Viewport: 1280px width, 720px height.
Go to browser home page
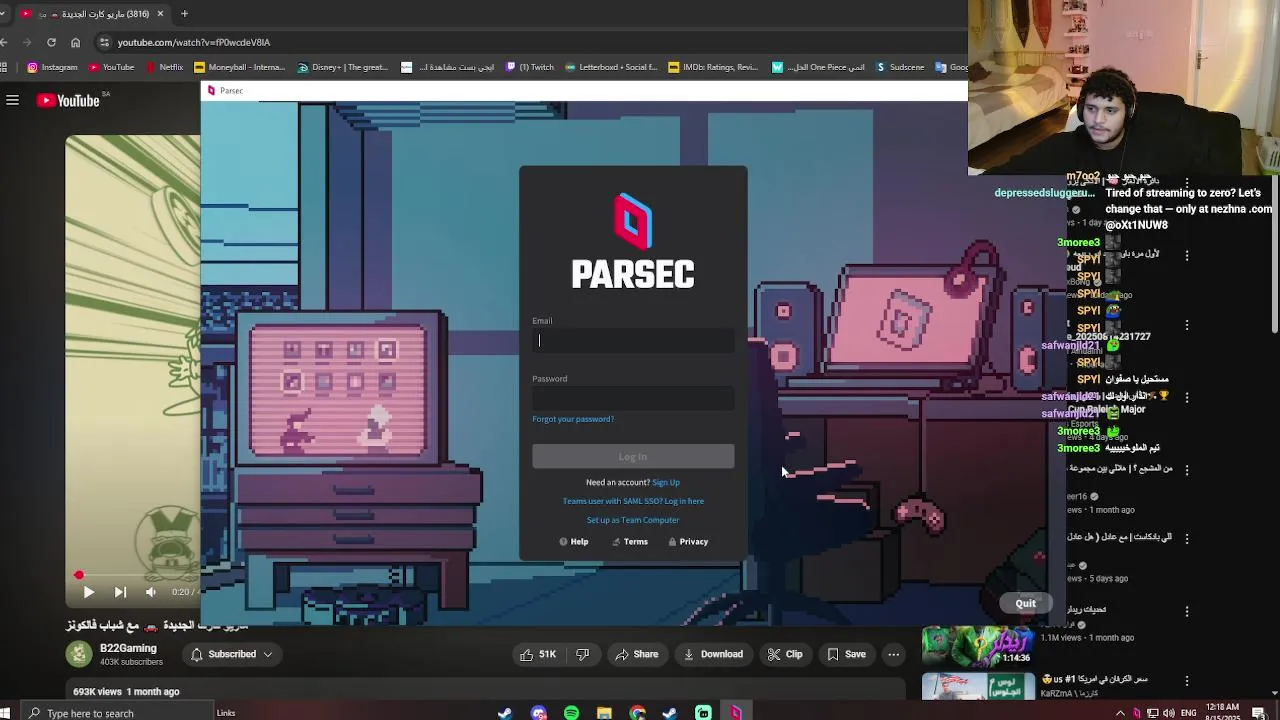(x=75, y=42)
